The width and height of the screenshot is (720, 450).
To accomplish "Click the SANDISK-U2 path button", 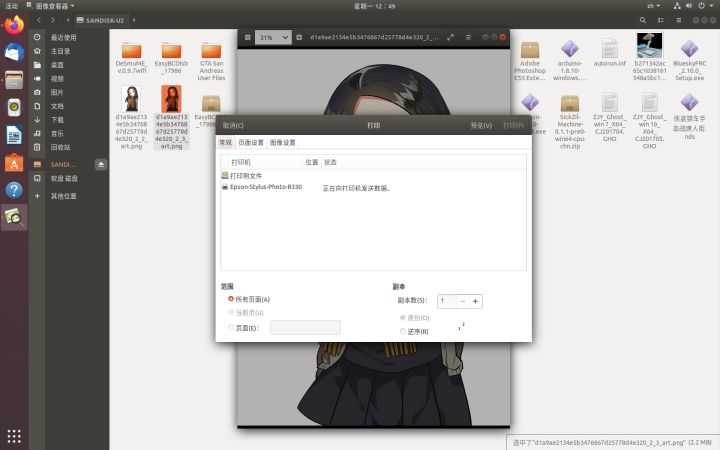I will pyautogui.click(x=101, y=20).
